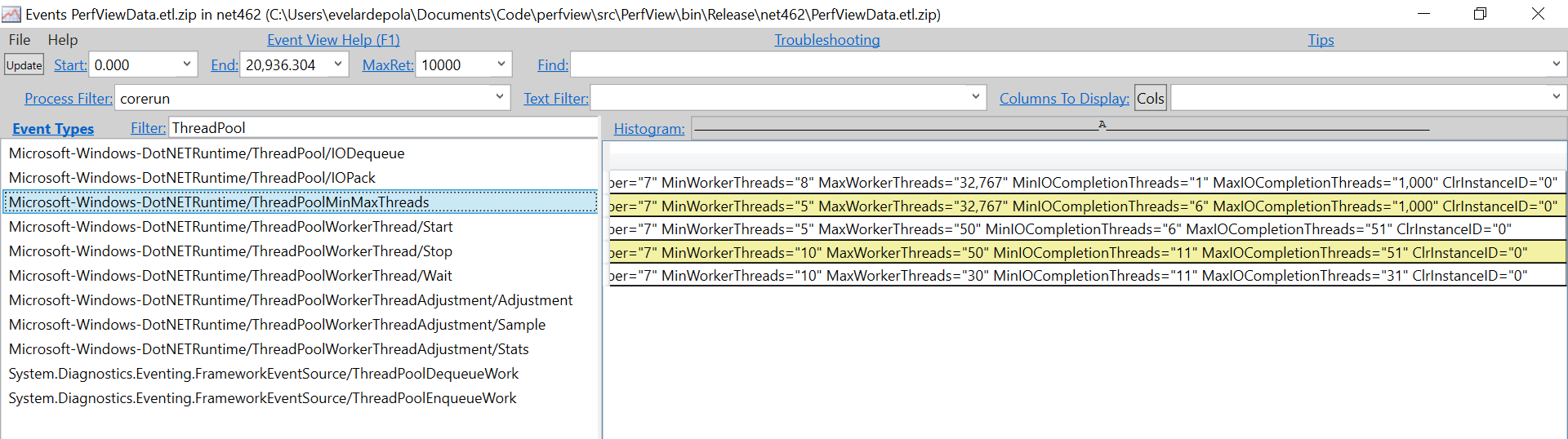Screen dimensions: 1568x439
Task: Click the Cols button
Action: pos(1150,99)
